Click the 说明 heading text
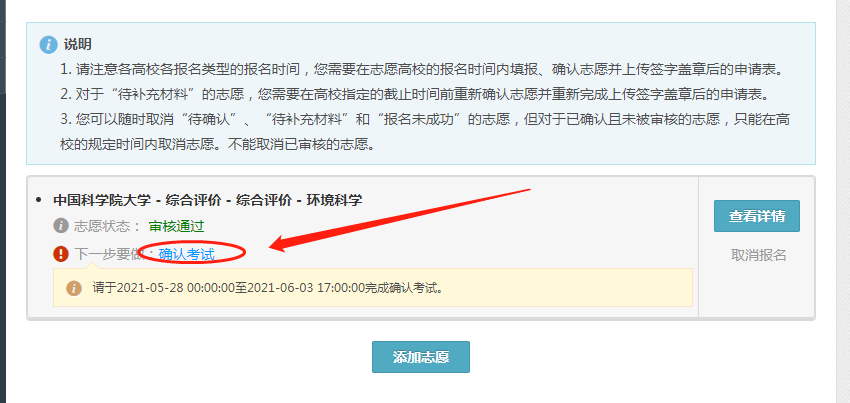850x403 pixels. click(78, 44)
